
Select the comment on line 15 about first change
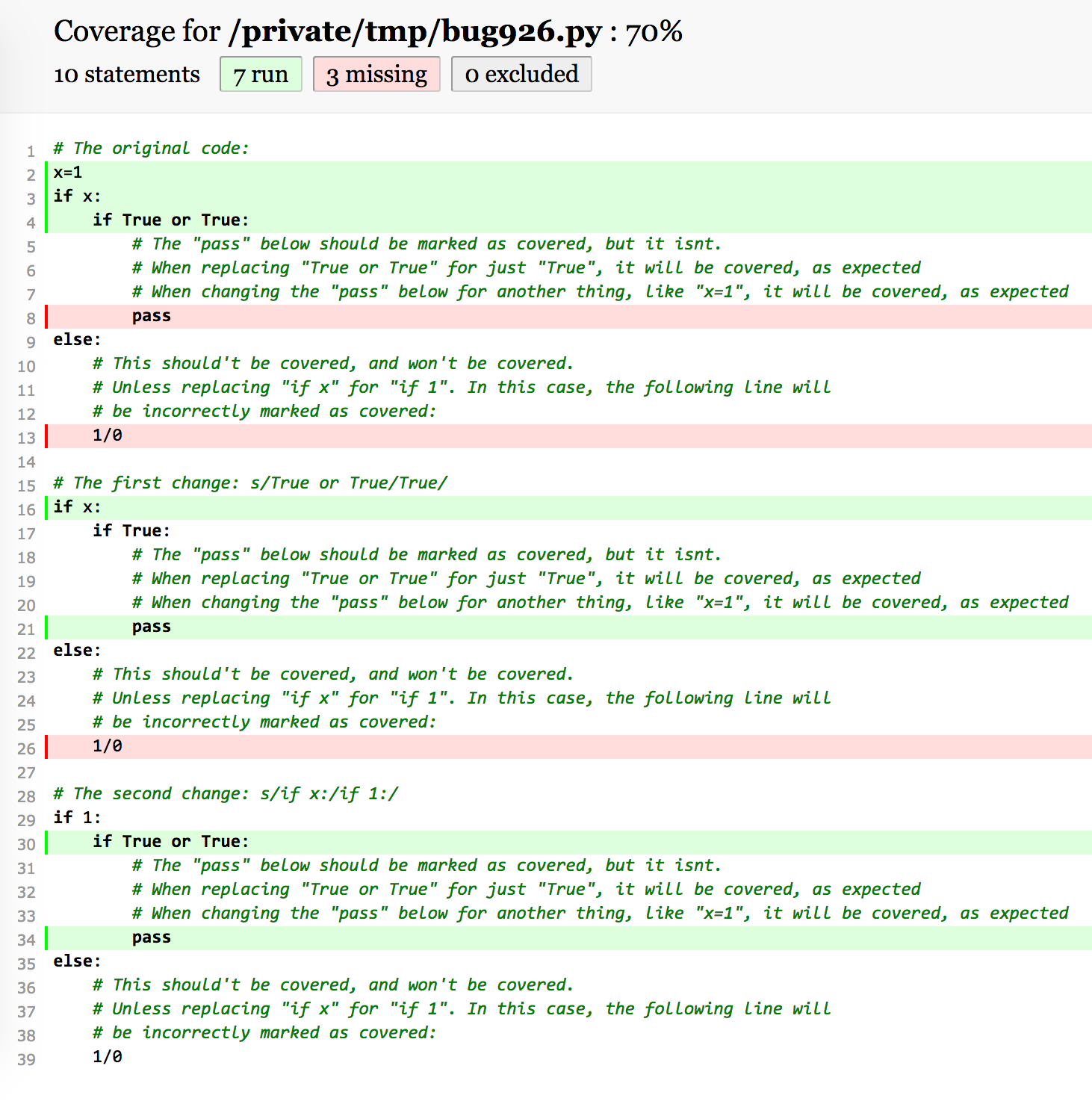[249, 483]
